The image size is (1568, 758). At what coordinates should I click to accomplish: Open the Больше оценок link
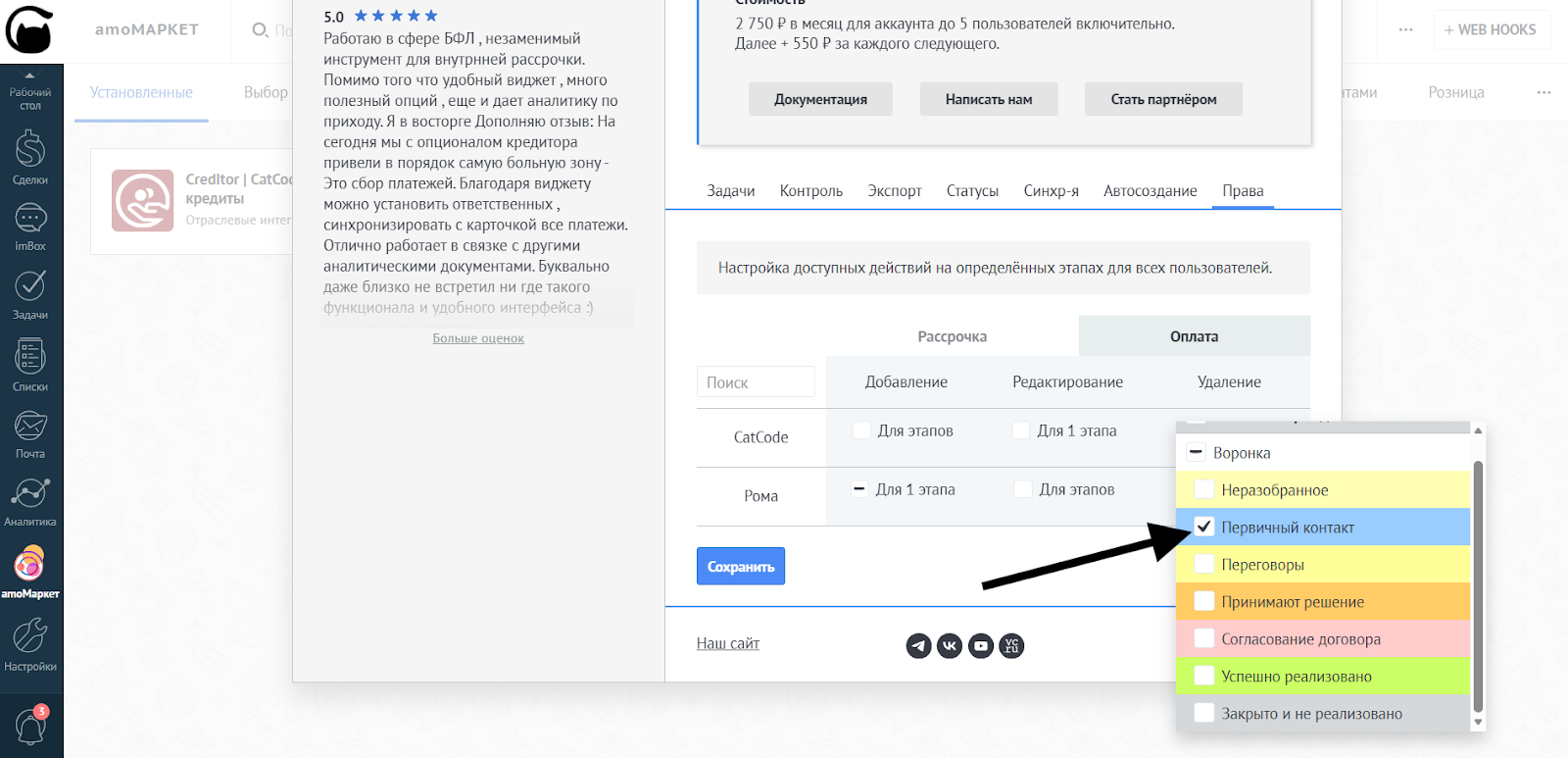point(478,338)
